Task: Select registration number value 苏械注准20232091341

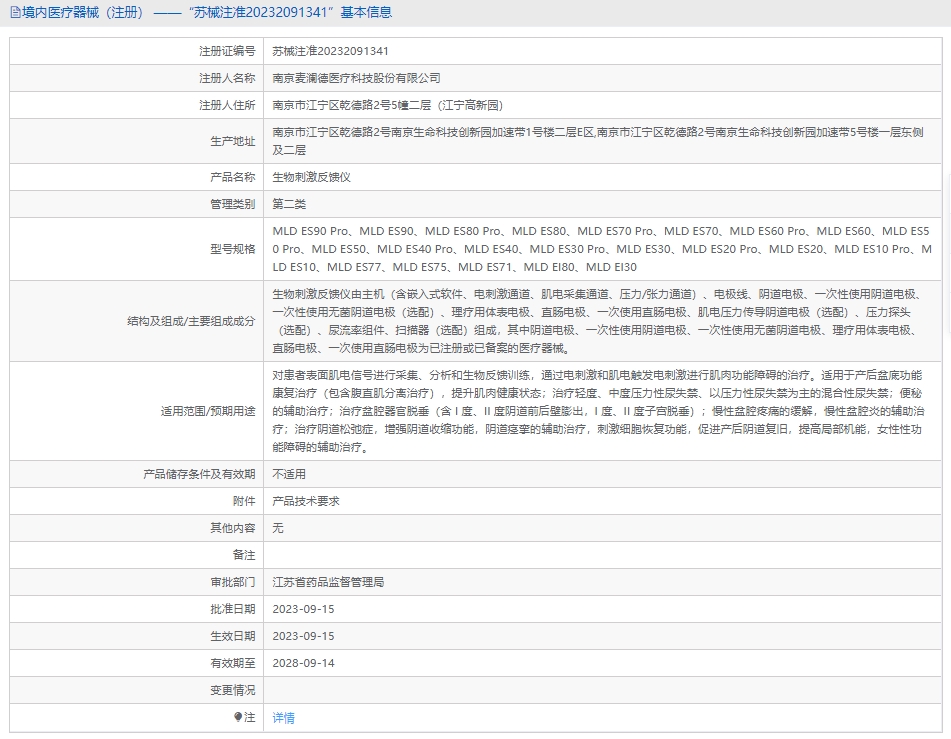Action: point(331,52)
